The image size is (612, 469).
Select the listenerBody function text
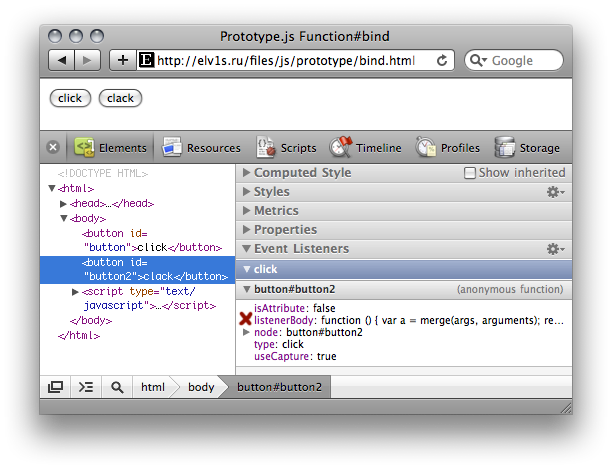[x=442, y=320]
